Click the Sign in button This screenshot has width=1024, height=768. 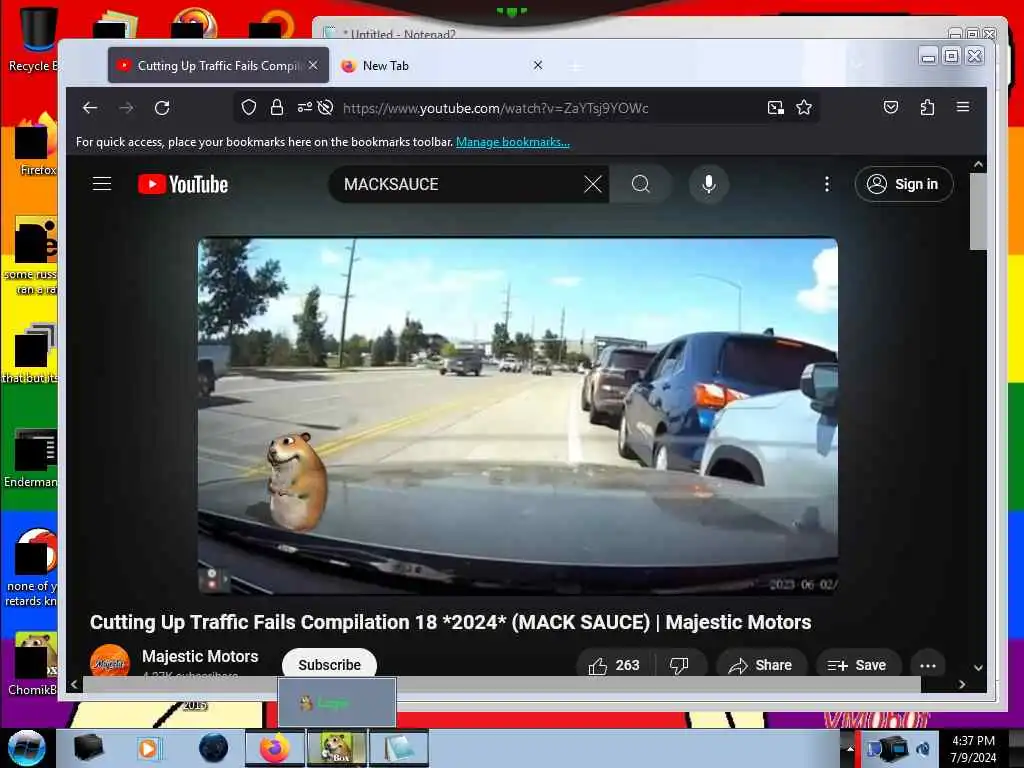(904, 184)
